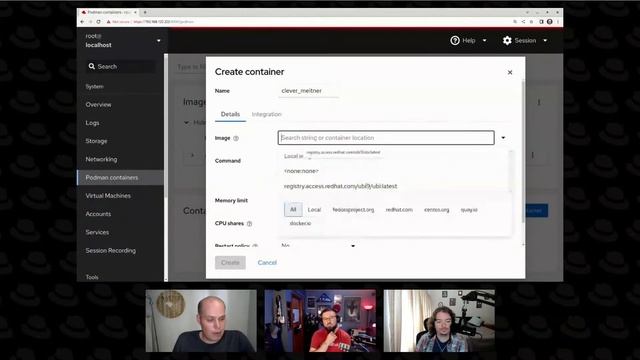Click the sidebar Search magnifier icon
The image size is (640, 360).
tap(91, 66)
